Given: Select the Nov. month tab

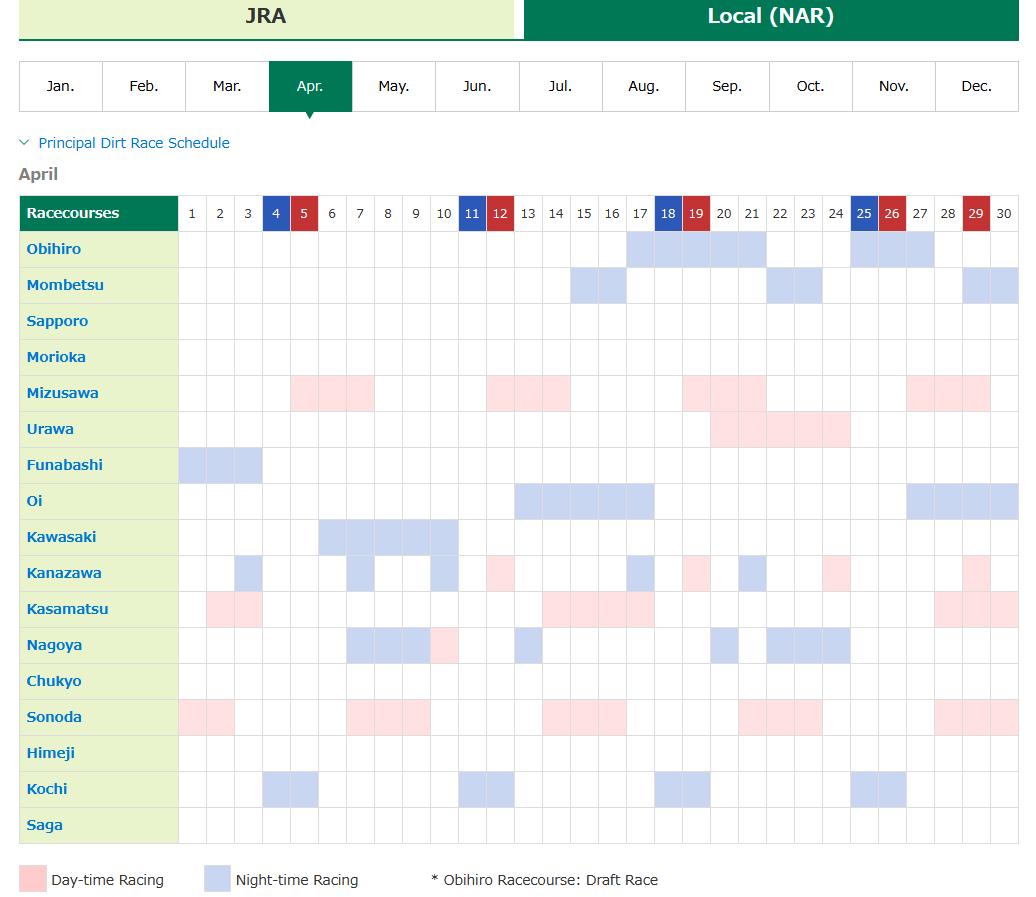Looking at the screenshot, I should 894,87.
